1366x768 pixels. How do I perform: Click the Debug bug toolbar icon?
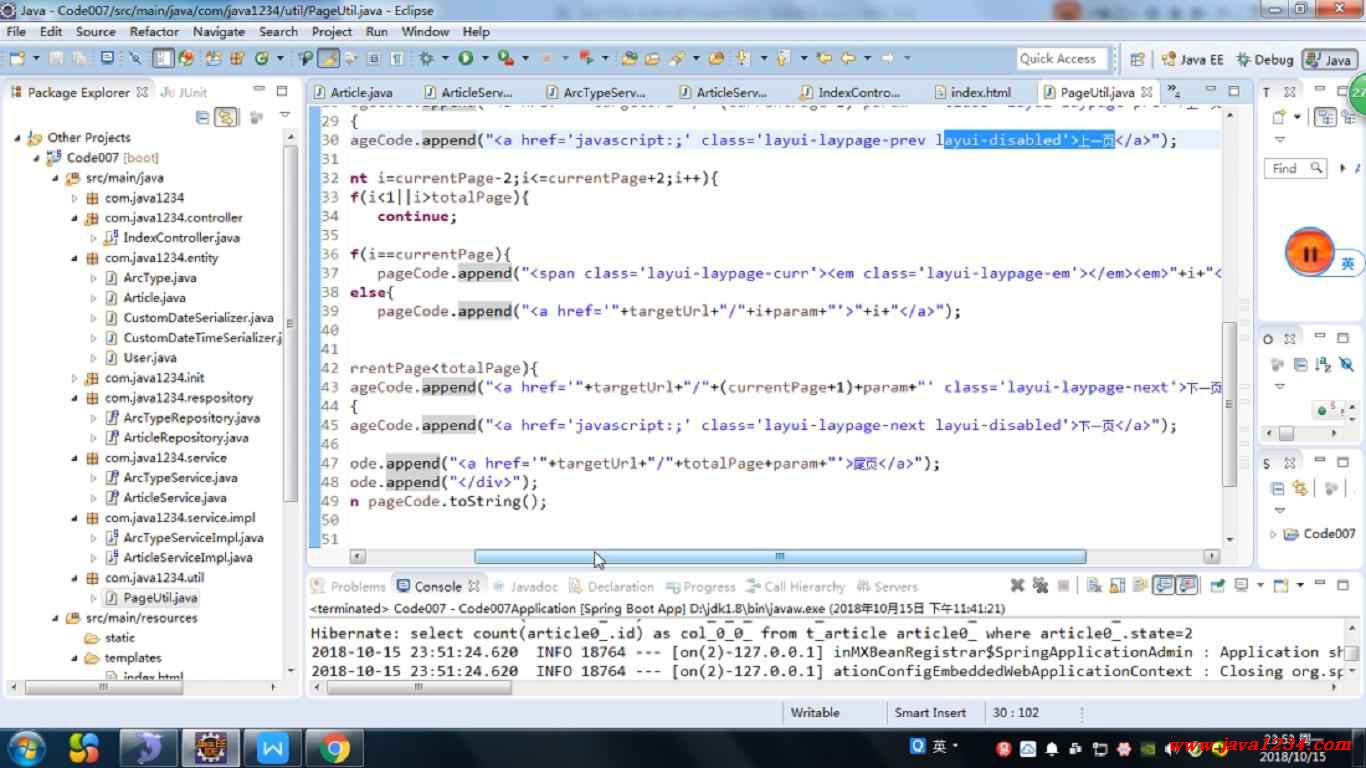pos(425,58)
